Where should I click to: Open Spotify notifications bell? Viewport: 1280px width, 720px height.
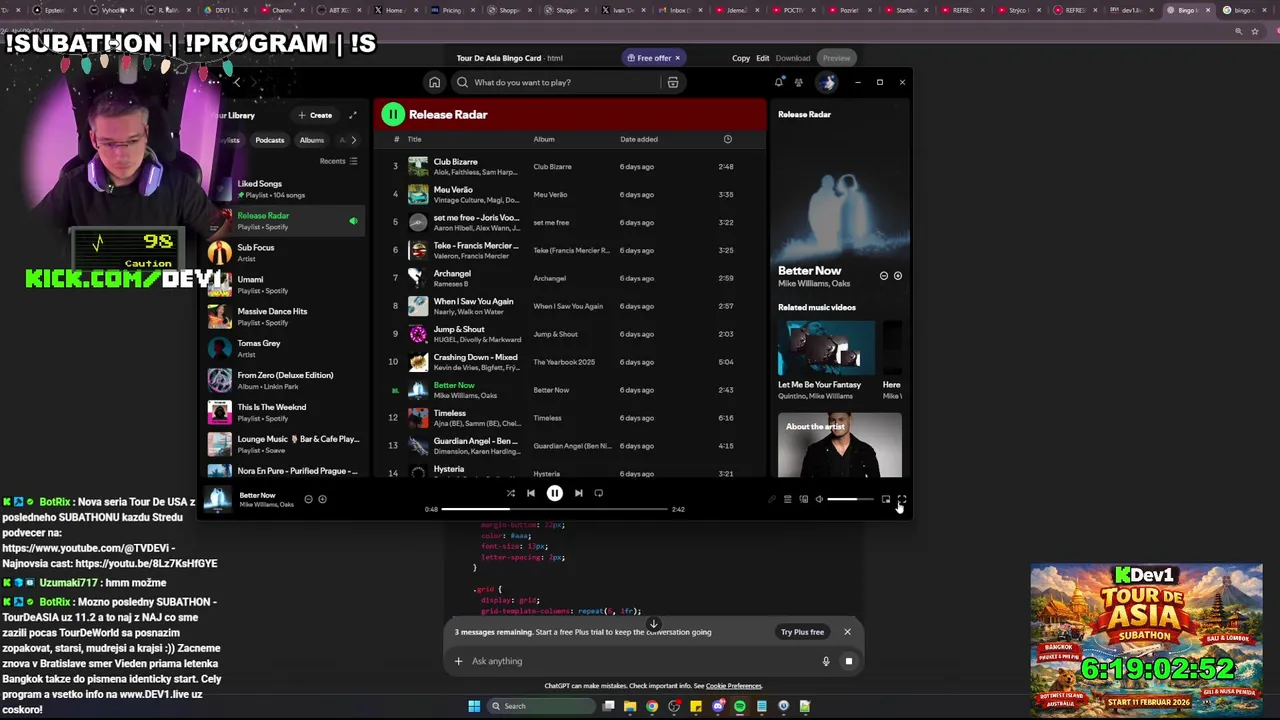pyautogui.click(x=779, y=82)
